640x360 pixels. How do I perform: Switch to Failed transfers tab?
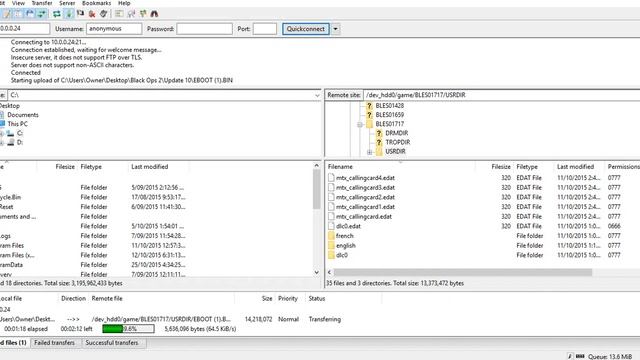tap(54, 343)
